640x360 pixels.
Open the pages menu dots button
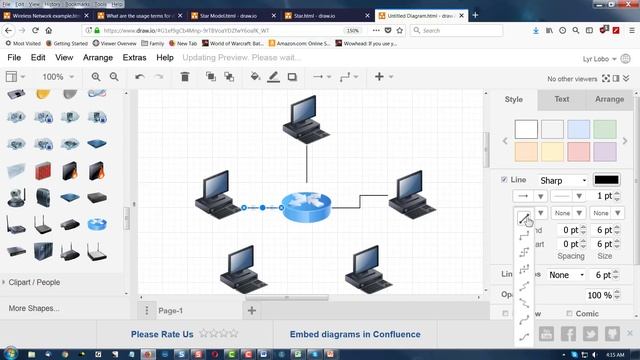point(147,311)
